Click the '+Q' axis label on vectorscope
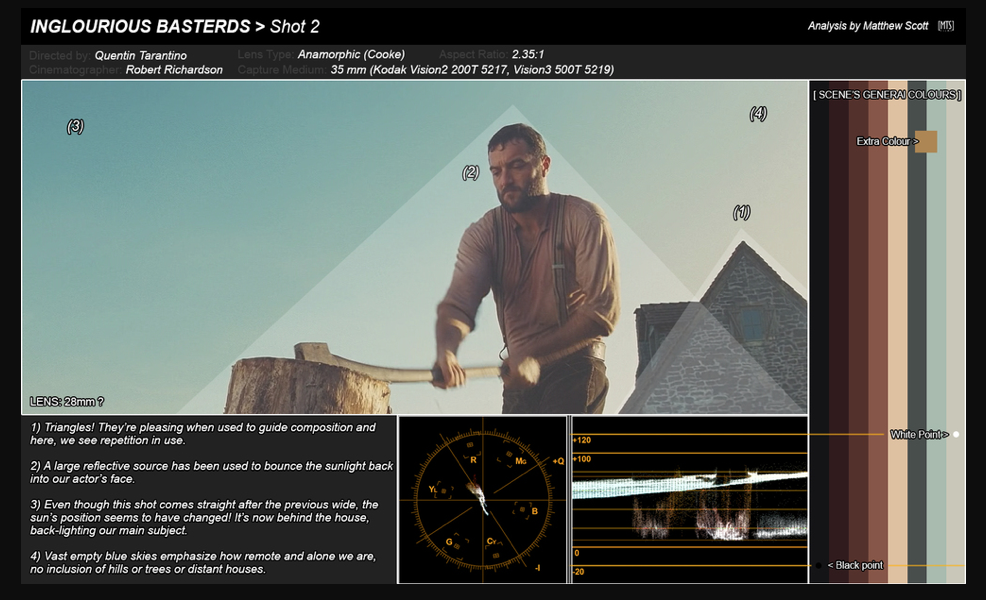 (x=558, y=461)
